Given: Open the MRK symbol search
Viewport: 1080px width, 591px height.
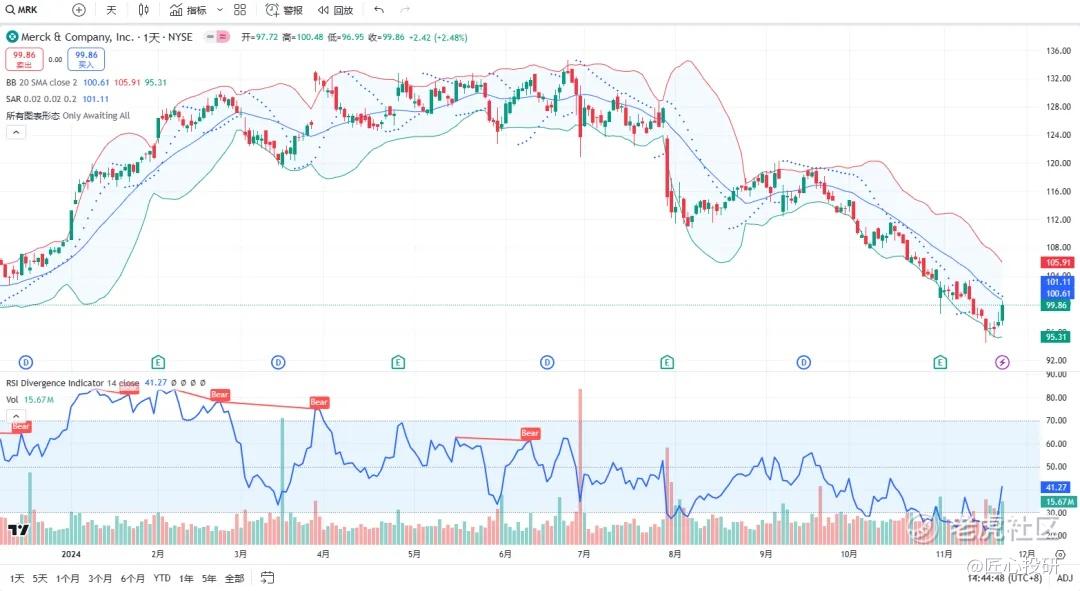Looking at the screenshot, I should coord(21,10).
